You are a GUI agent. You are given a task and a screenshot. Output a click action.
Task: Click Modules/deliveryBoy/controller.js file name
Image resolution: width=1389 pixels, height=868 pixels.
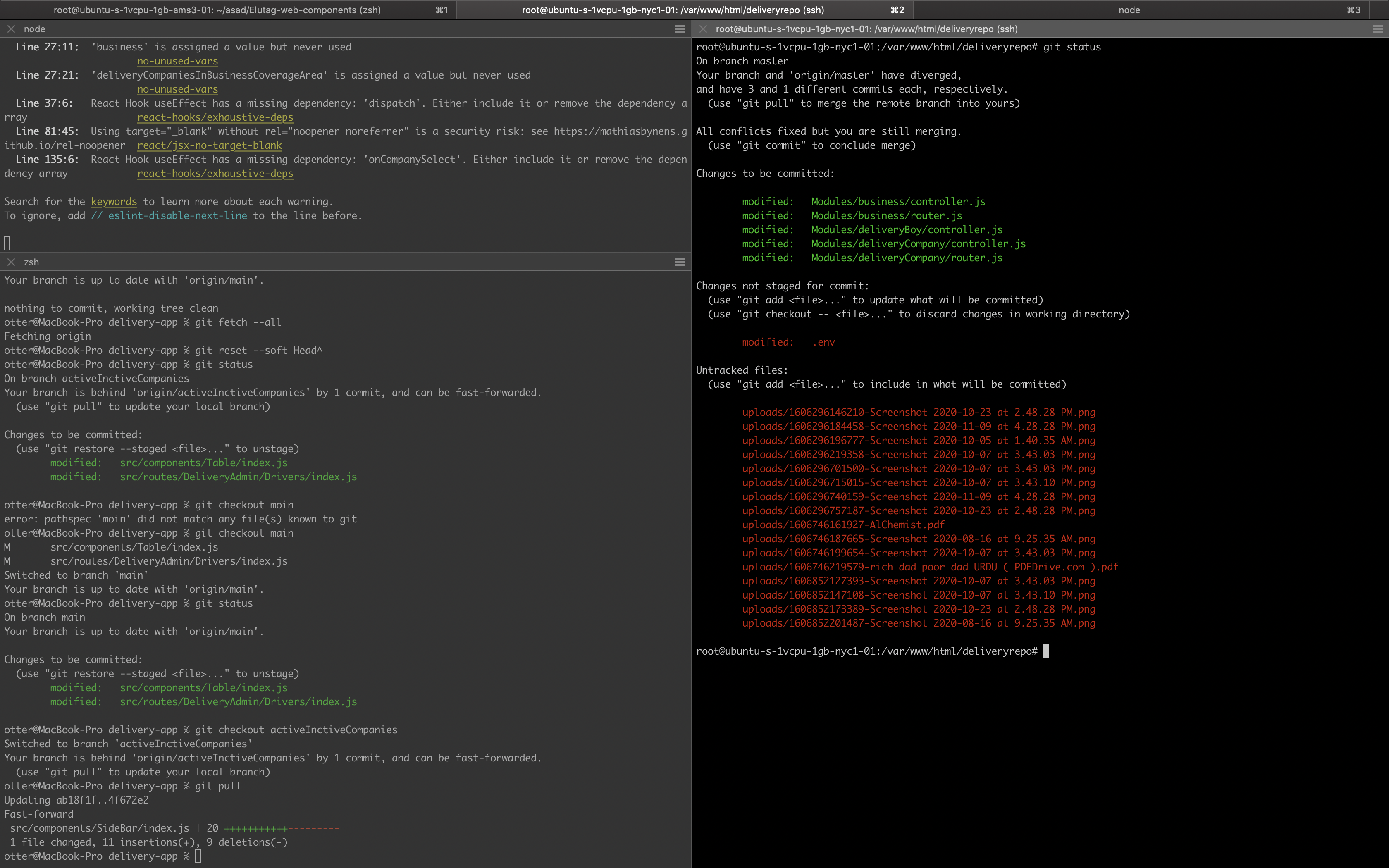pyautogui.click(x=907, y=230)
